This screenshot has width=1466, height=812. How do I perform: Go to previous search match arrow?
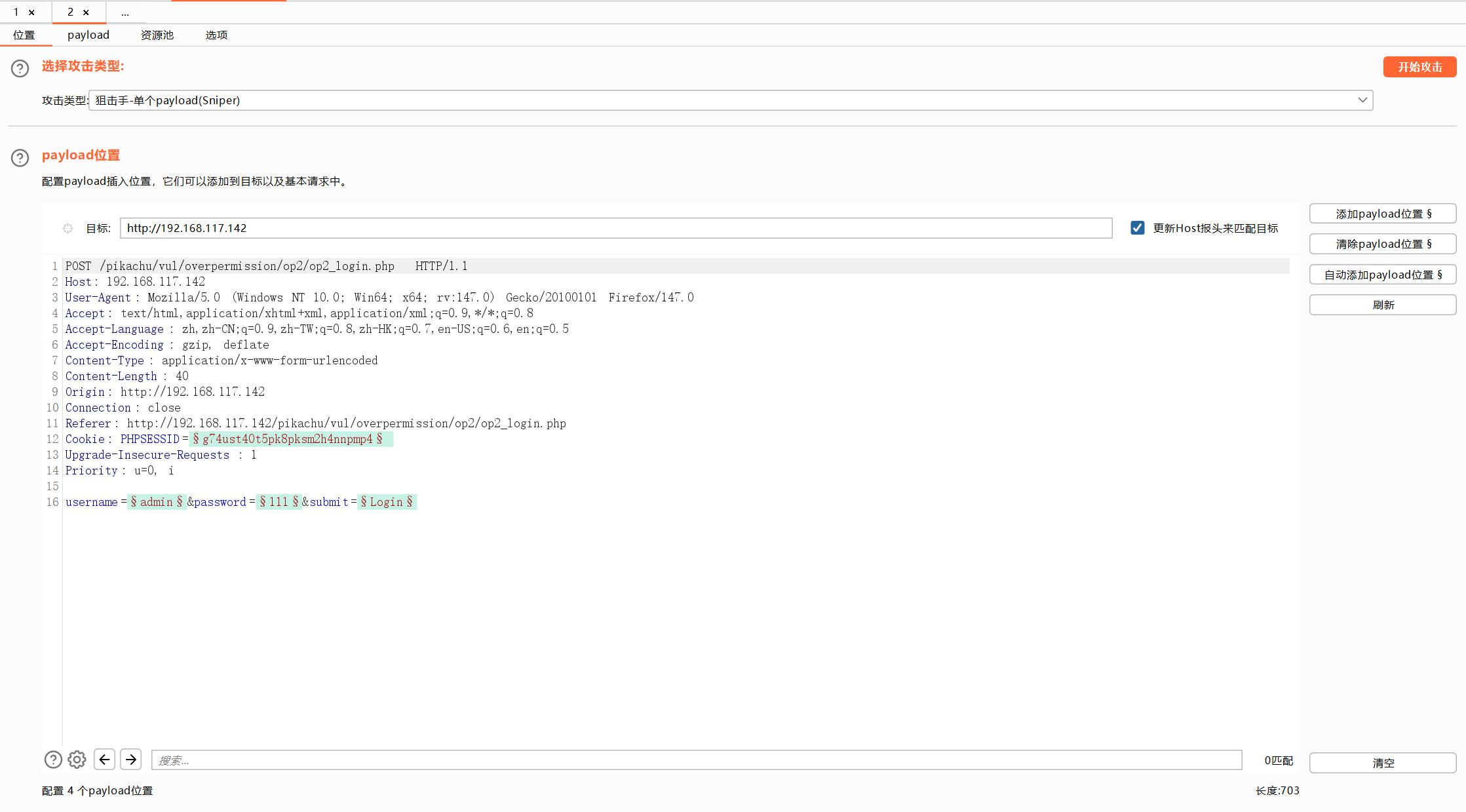[105, 760]
